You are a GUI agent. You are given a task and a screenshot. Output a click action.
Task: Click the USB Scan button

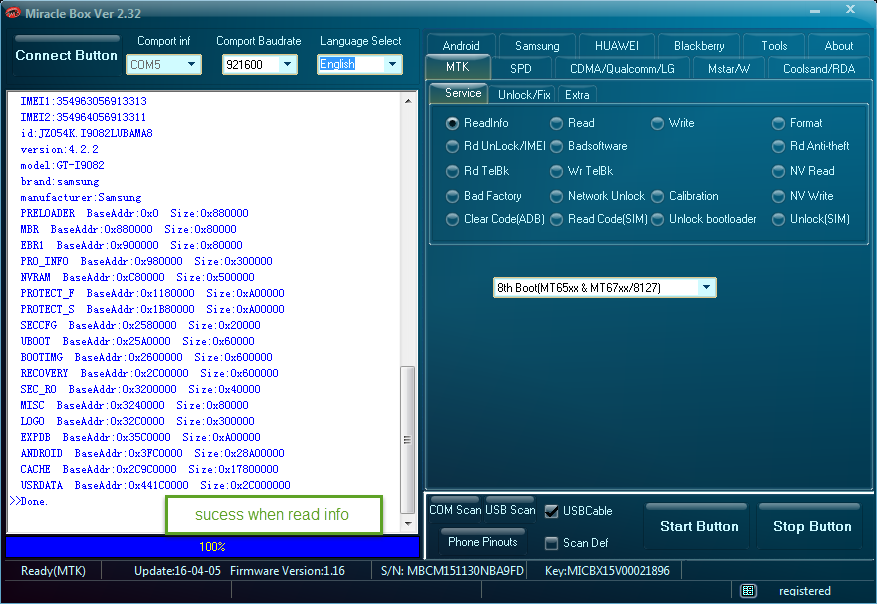(x=510, y=509)
